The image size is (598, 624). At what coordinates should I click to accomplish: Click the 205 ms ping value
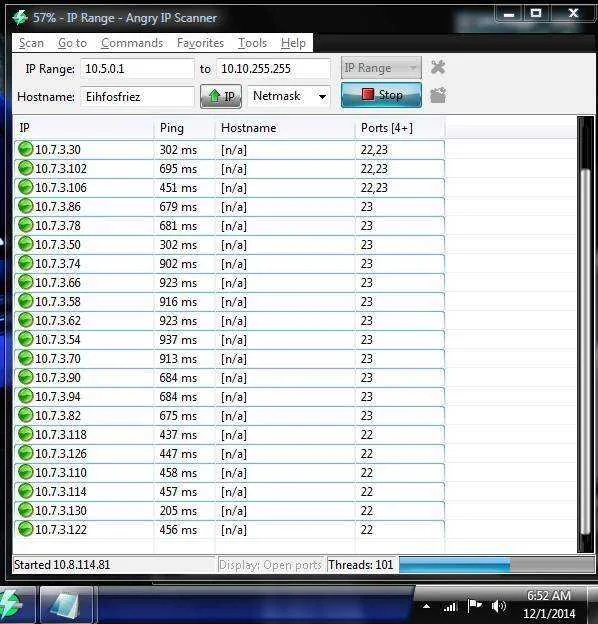[178, 511]
